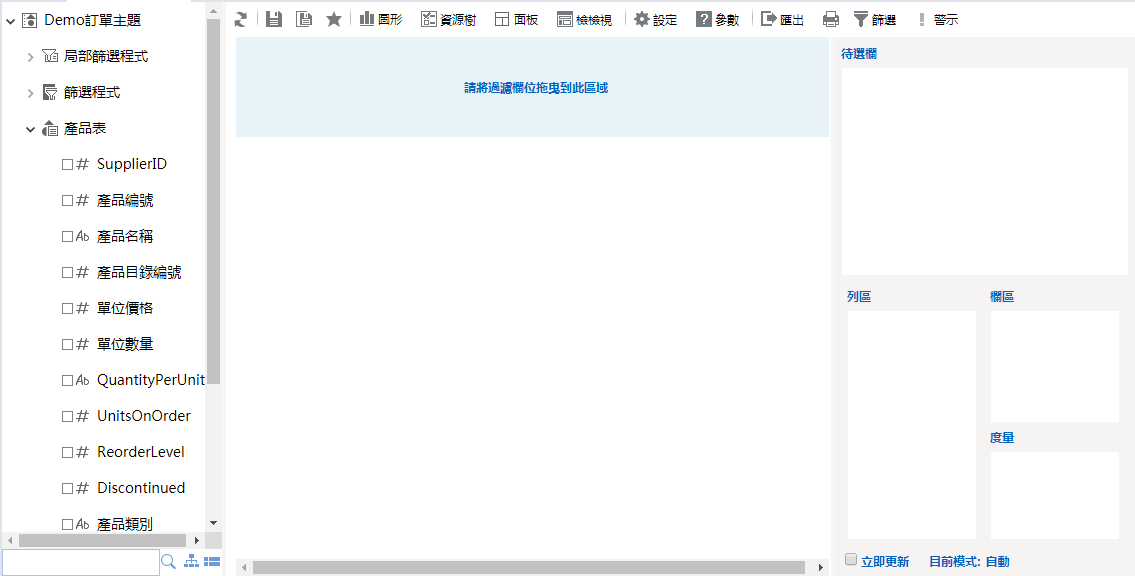Switch to list view icon
This screenshot has height=576, width=1135.
coord(212,562)
